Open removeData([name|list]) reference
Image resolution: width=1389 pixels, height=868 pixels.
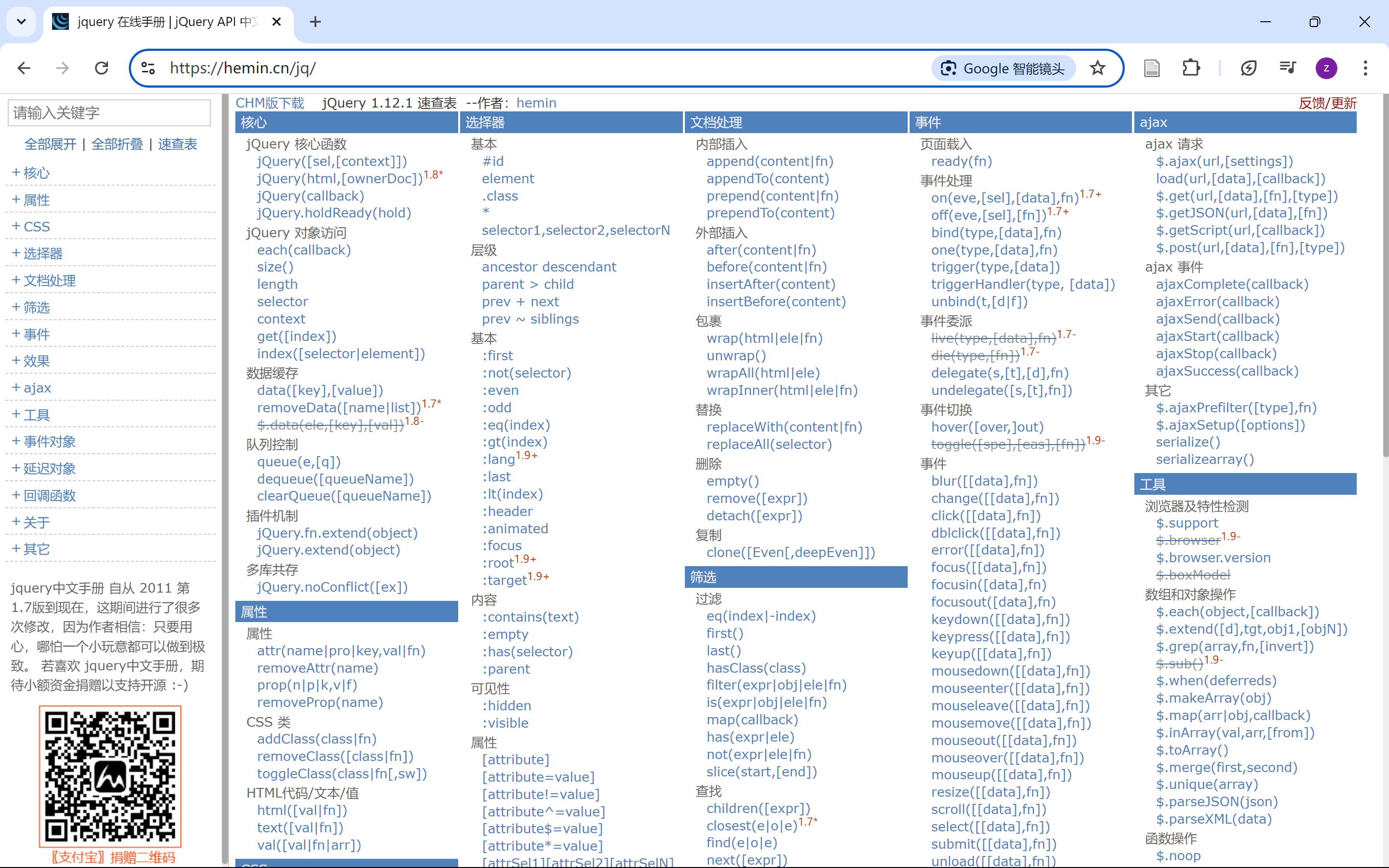pos(339,407)
